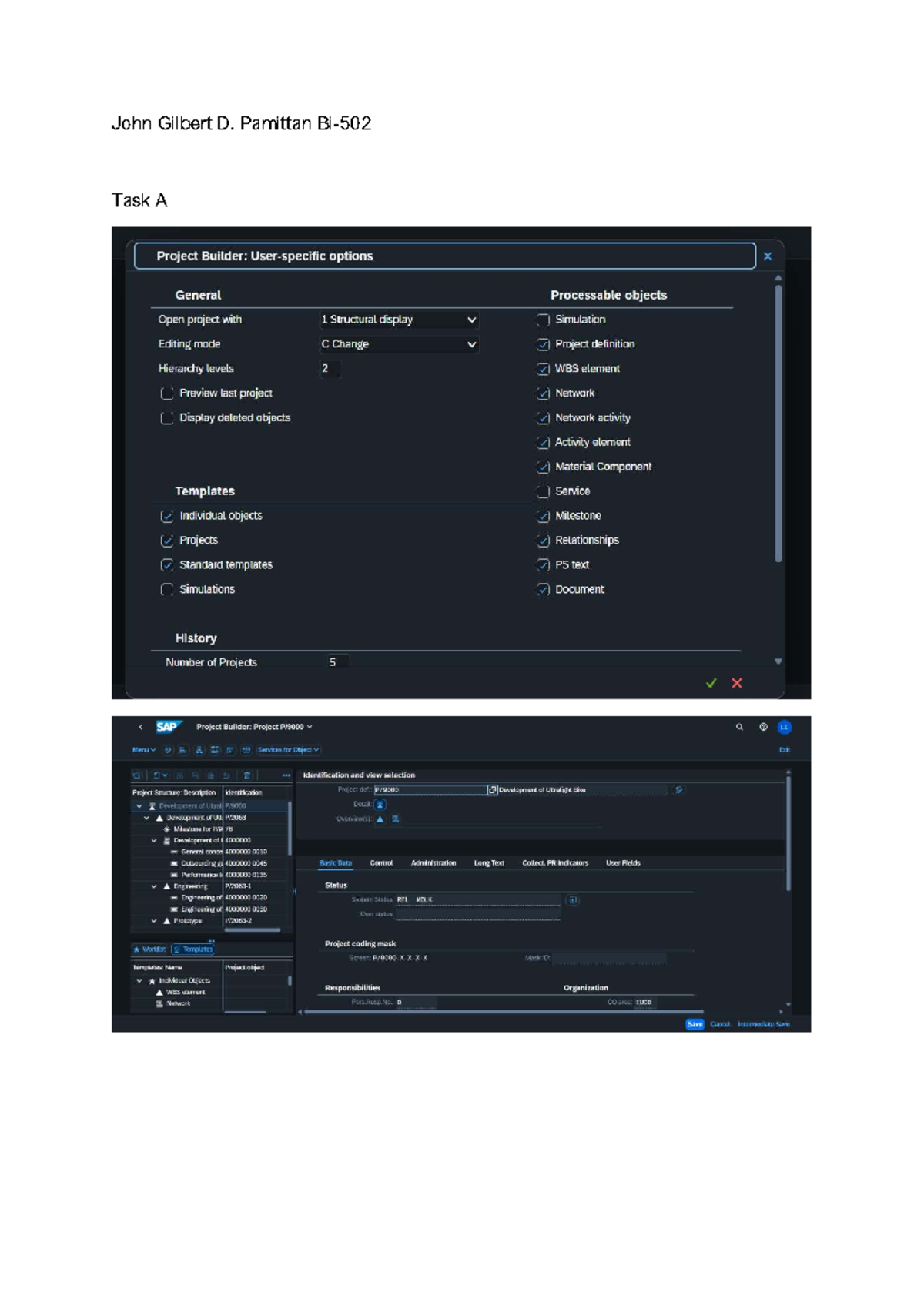Switch to the Control tab
Viewport: 924px width, 1306px height.
pos(381,863)
